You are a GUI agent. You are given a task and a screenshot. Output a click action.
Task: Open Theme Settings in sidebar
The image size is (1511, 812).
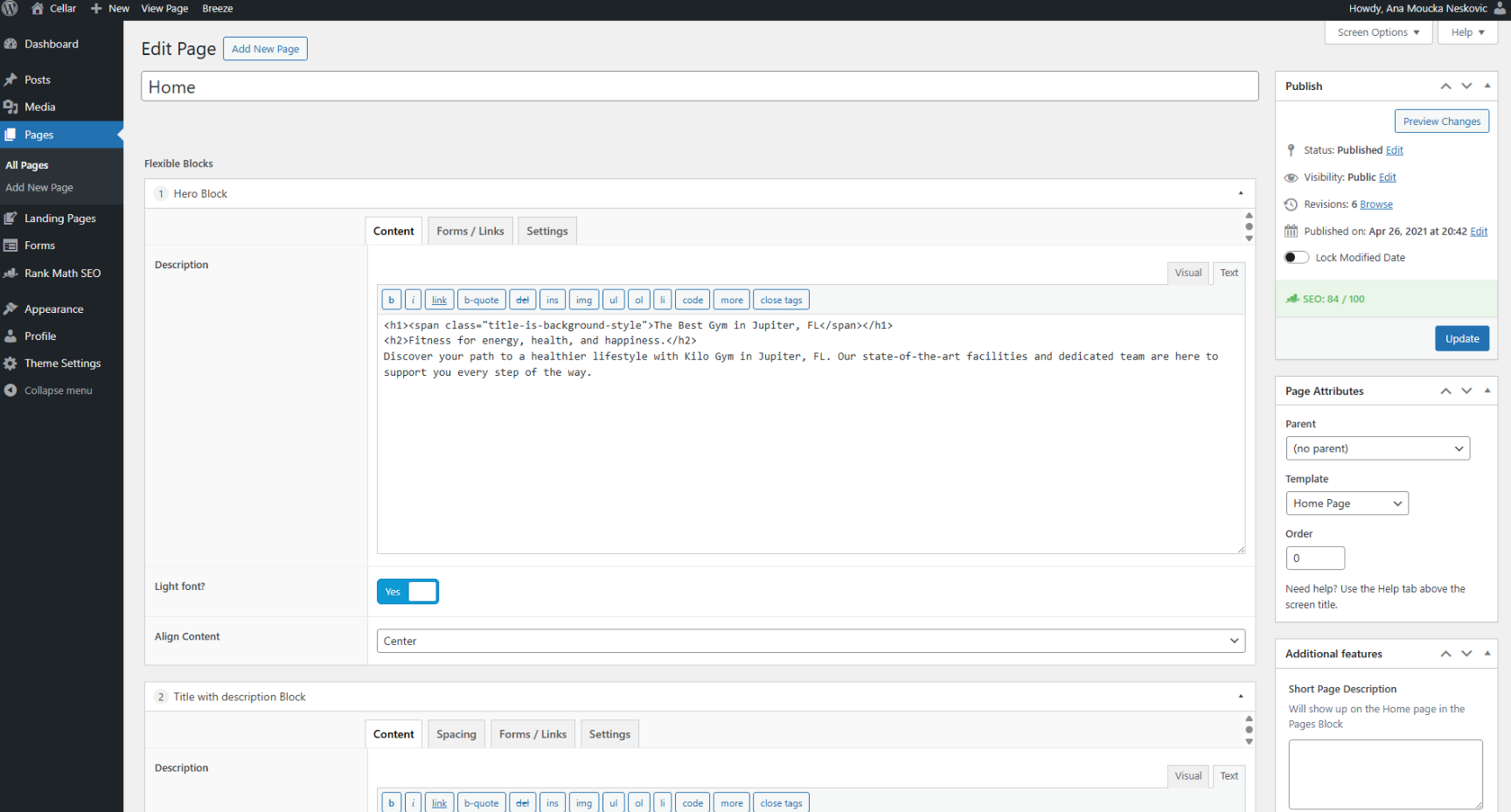(x=61, y=364)
